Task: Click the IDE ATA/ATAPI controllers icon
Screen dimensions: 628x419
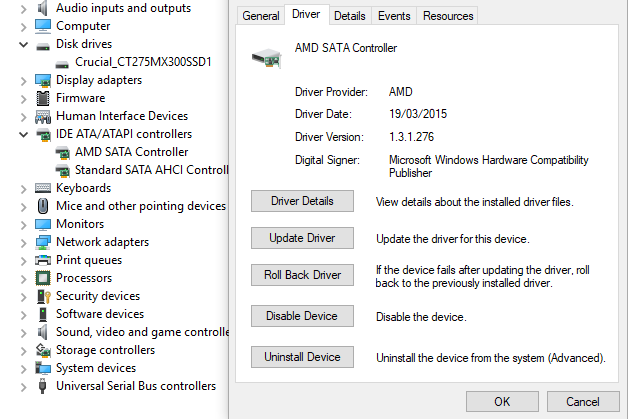Action: 43,135
